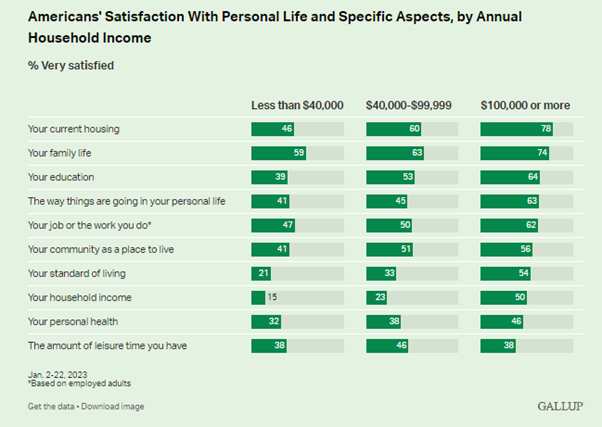Click the standard of living bar showing 54

pyautogui.click(x=506, y=273)
